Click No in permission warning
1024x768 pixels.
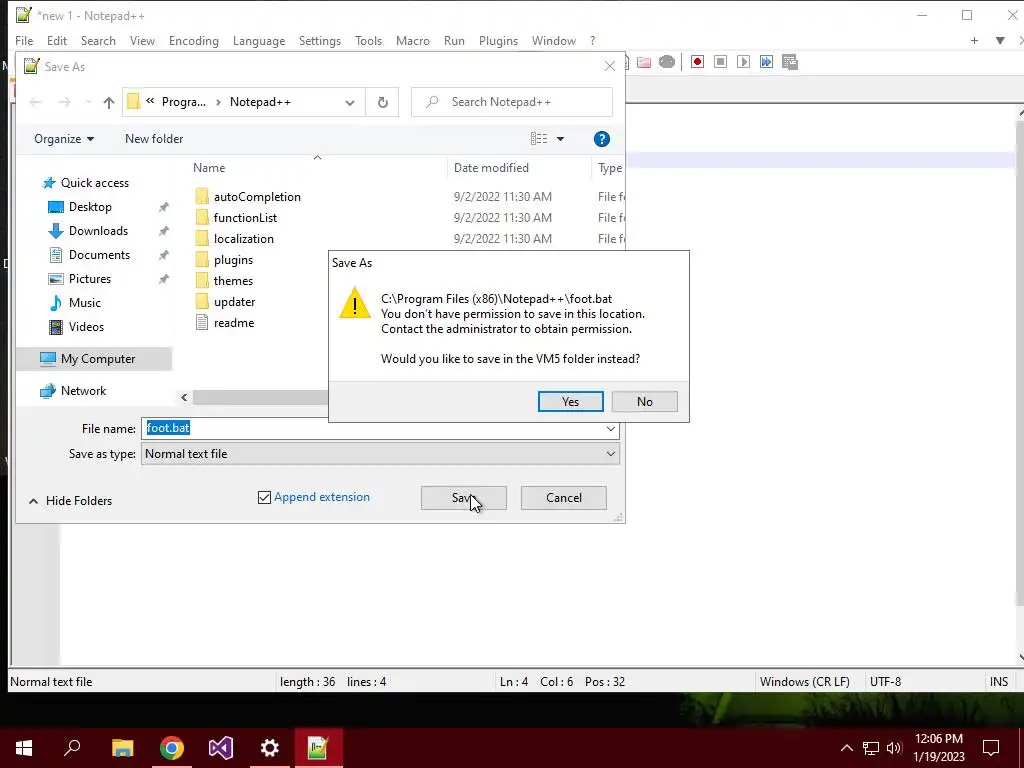pos(645,402)
